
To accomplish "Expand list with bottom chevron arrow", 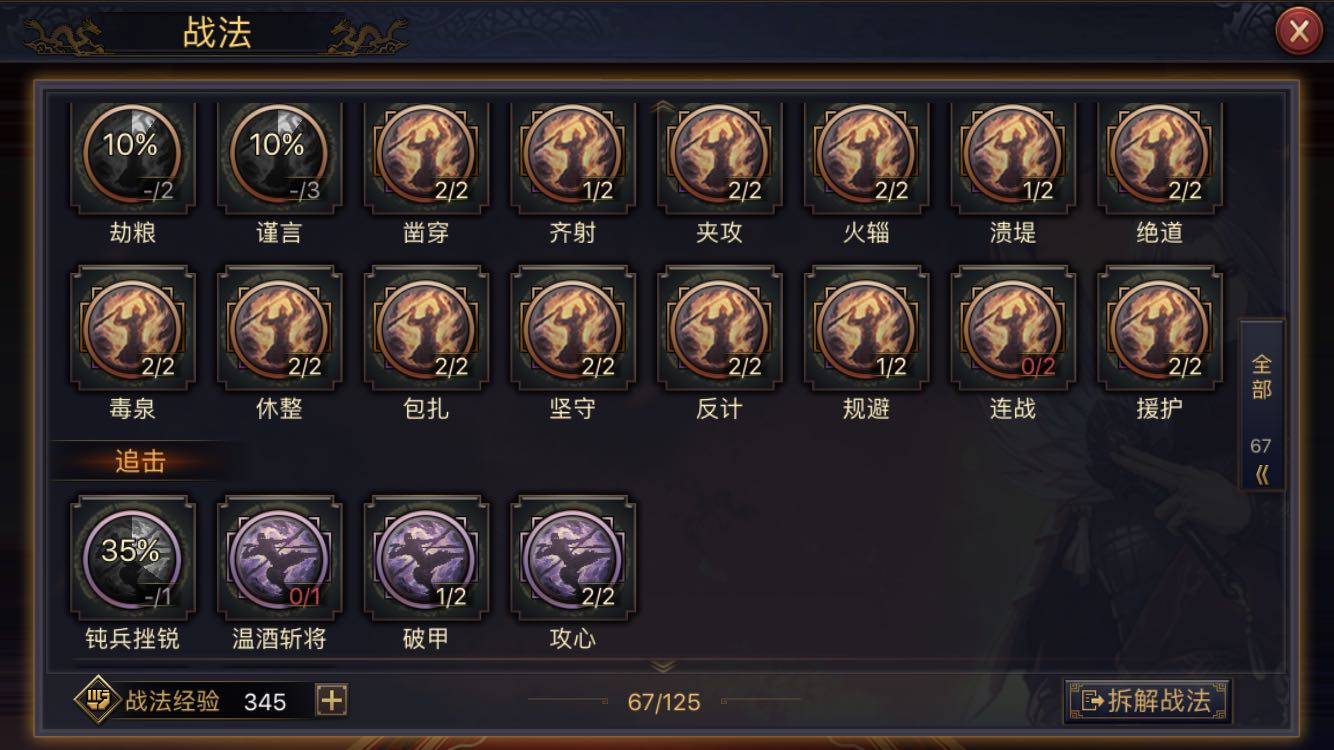I will tap(663, 664).
